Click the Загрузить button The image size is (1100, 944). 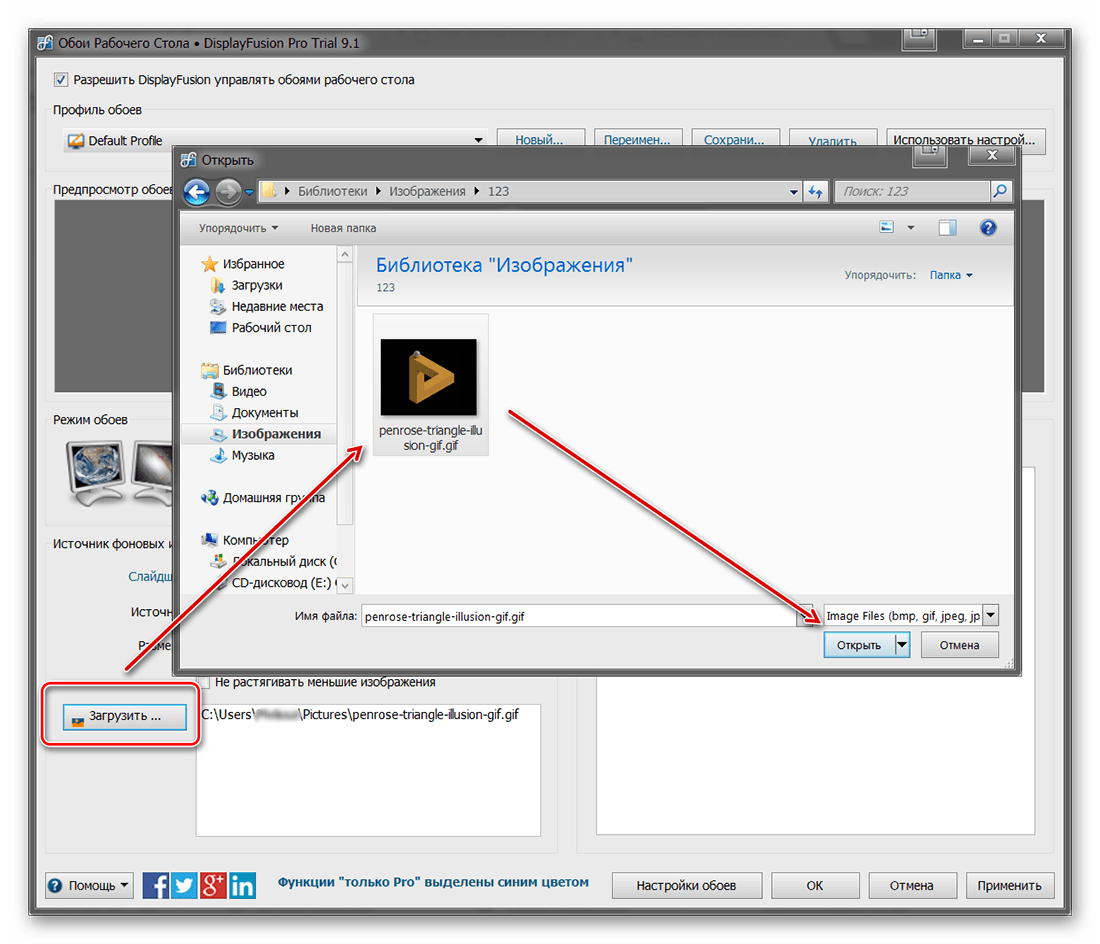point(124,716)
